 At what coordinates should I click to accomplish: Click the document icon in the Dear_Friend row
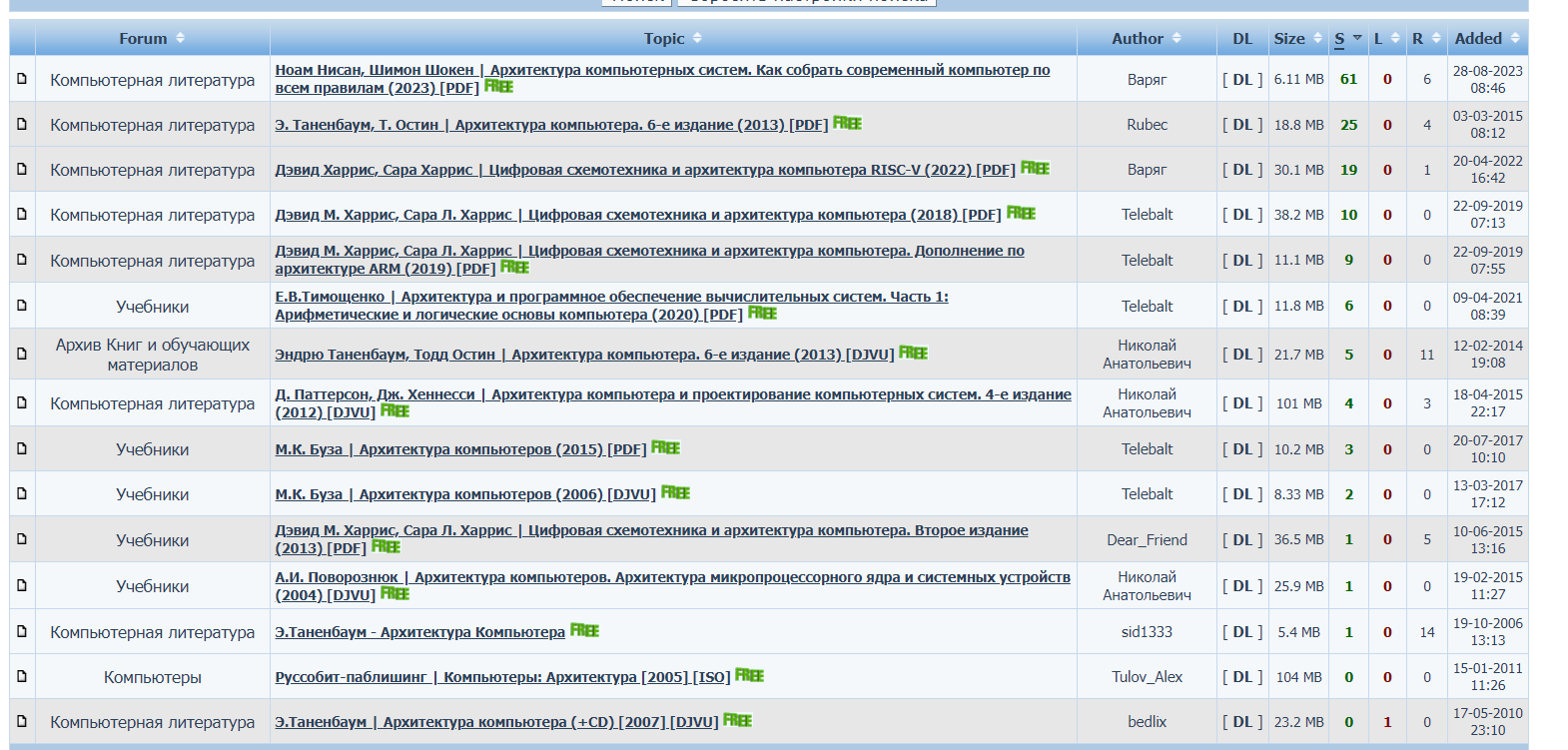(22, 539)
